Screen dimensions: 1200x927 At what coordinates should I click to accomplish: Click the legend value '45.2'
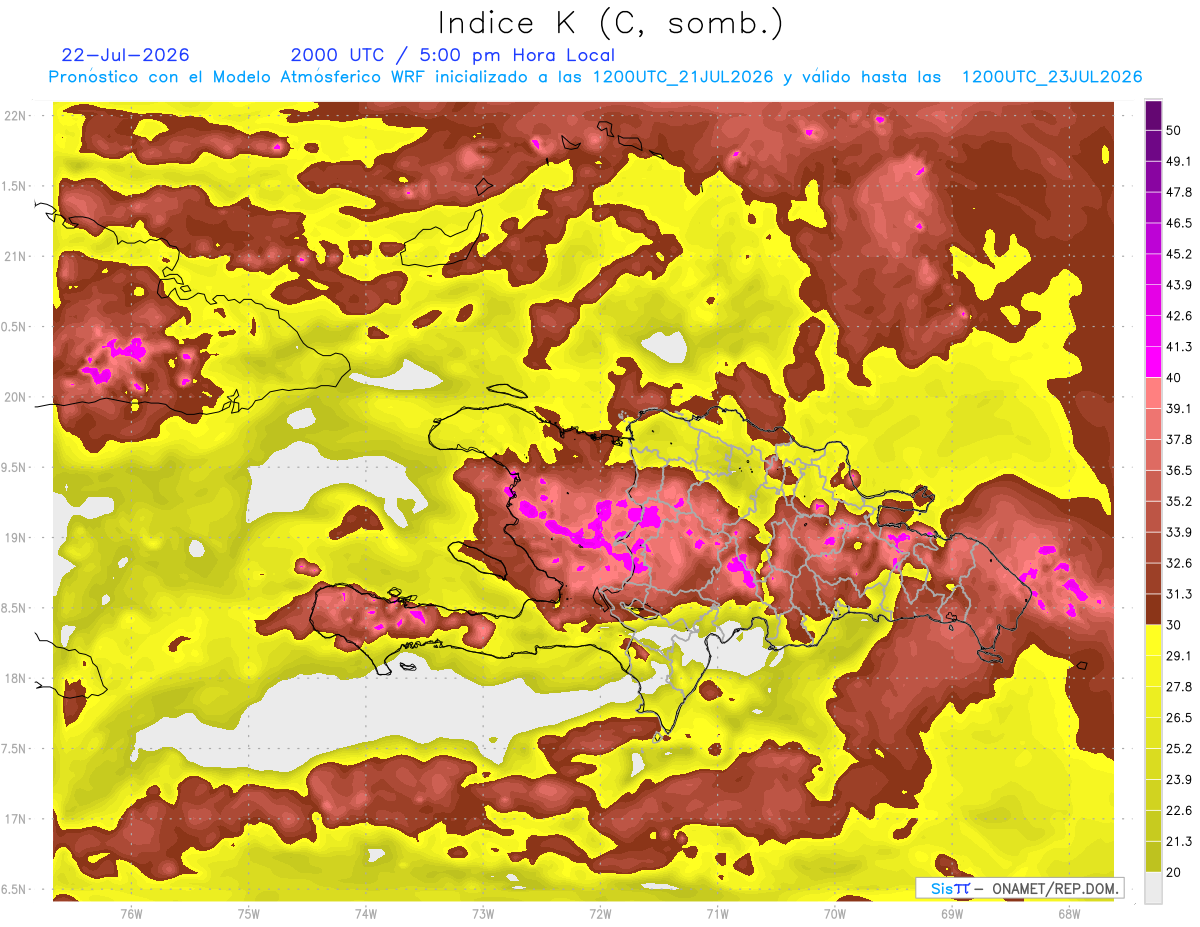click(1178, 254)
